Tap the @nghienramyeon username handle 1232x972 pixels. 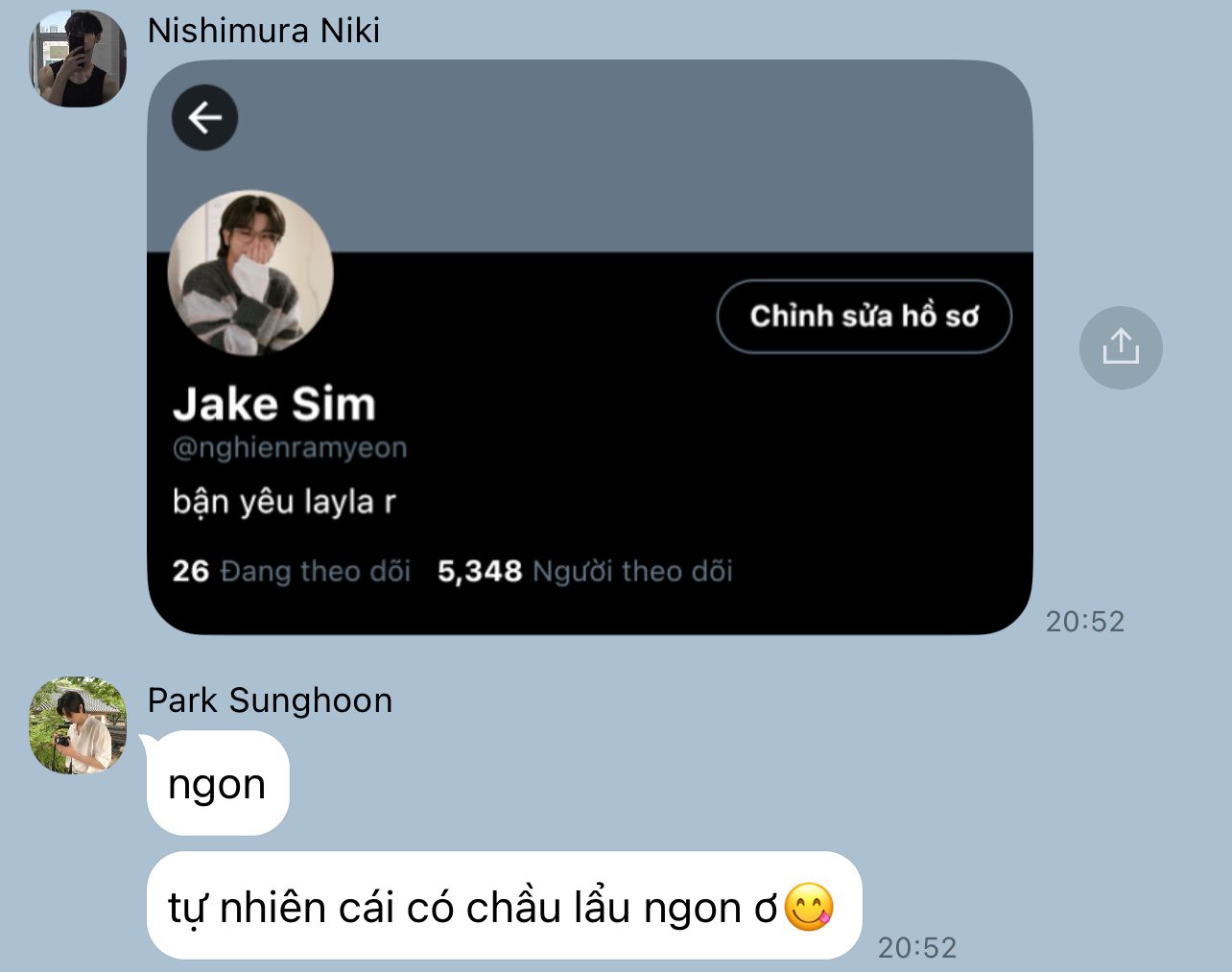click(x=290, y=448)
